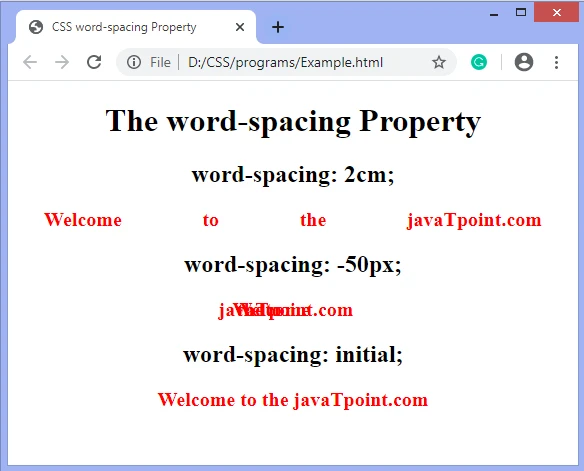The image size is (584, 471).
Task: Maximize the browser window
Action: click(x=521, y=13)
